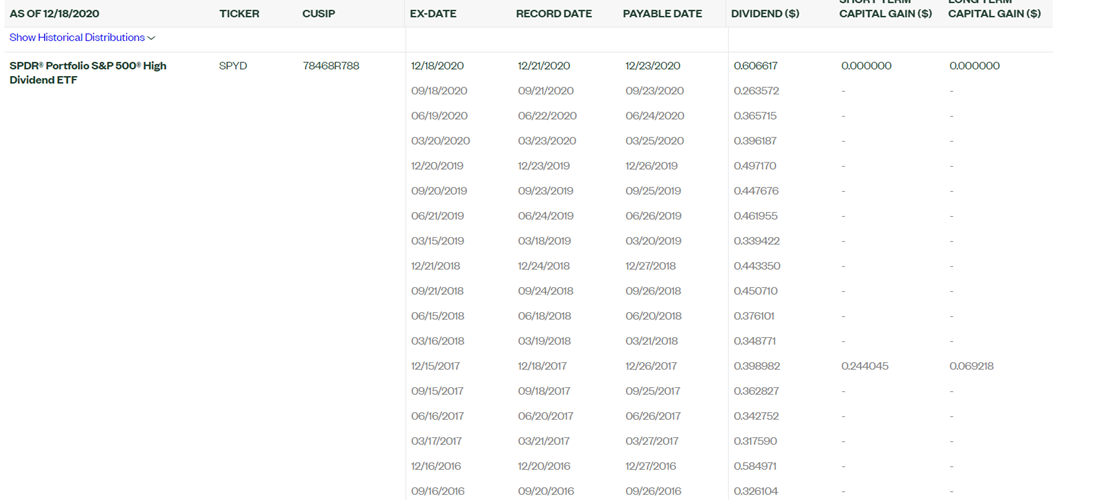The height and width of the screenshot is (500, 1099).
Task: Click ex-date 09/16/2016
Action: click(438, 492)
